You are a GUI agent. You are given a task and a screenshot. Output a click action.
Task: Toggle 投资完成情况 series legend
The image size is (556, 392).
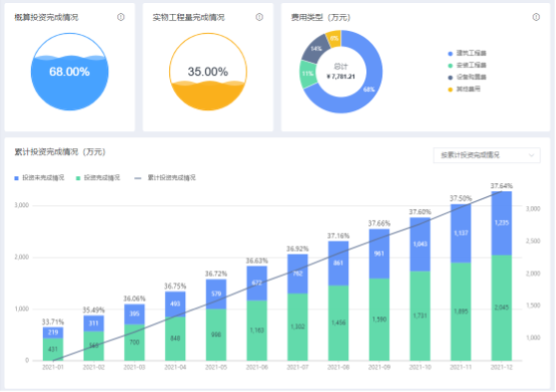(98, 178)
